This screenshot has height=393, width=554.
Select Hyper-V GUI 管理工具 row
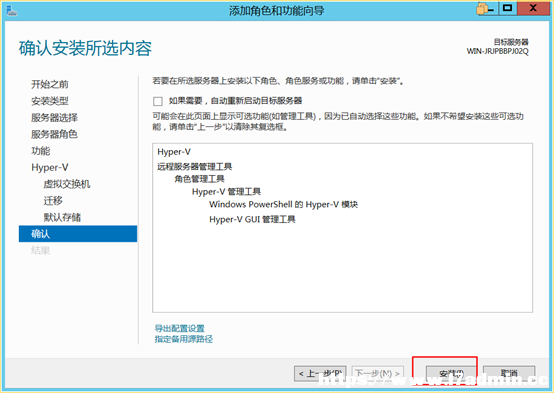click(x=252, y=219)
